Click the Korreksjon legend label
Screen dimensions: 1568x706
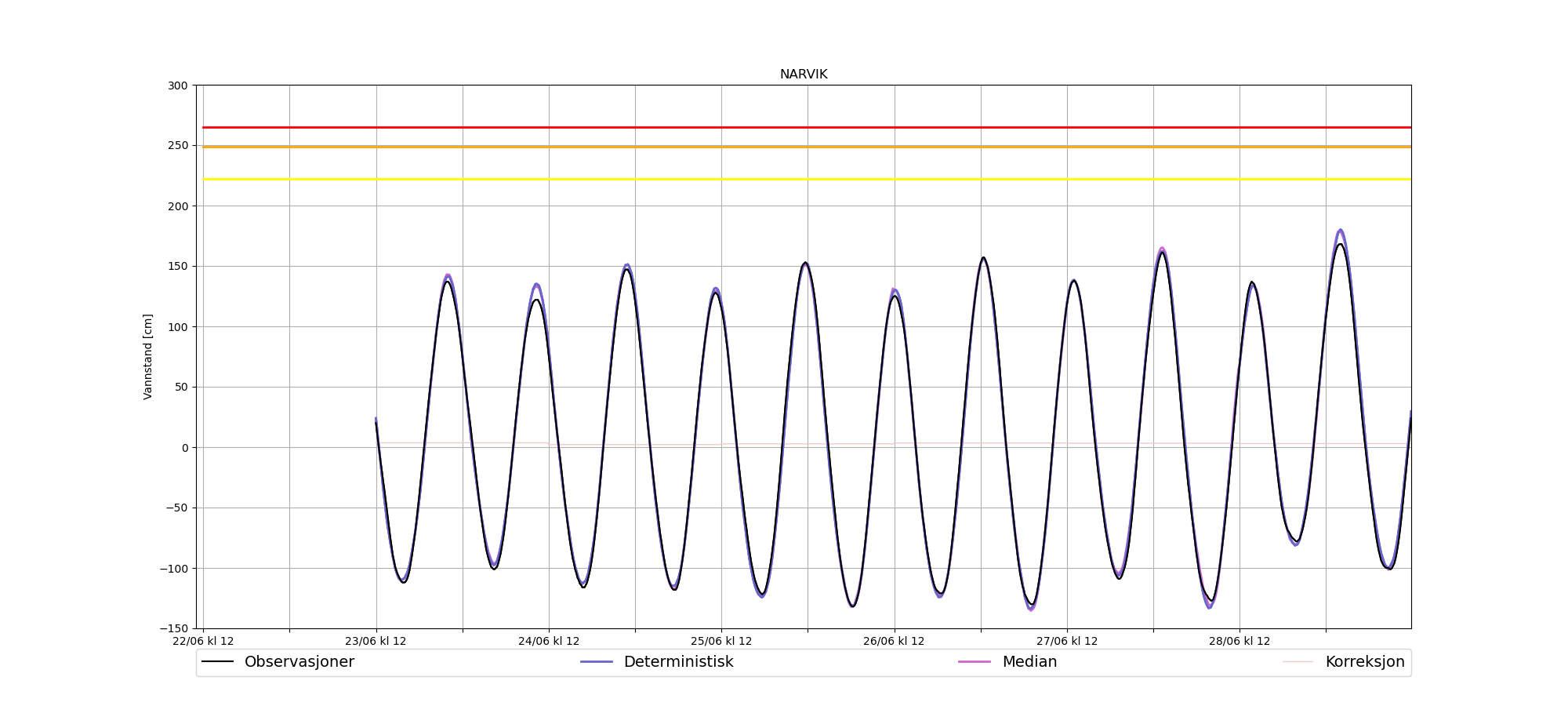tap(1365, 662)
